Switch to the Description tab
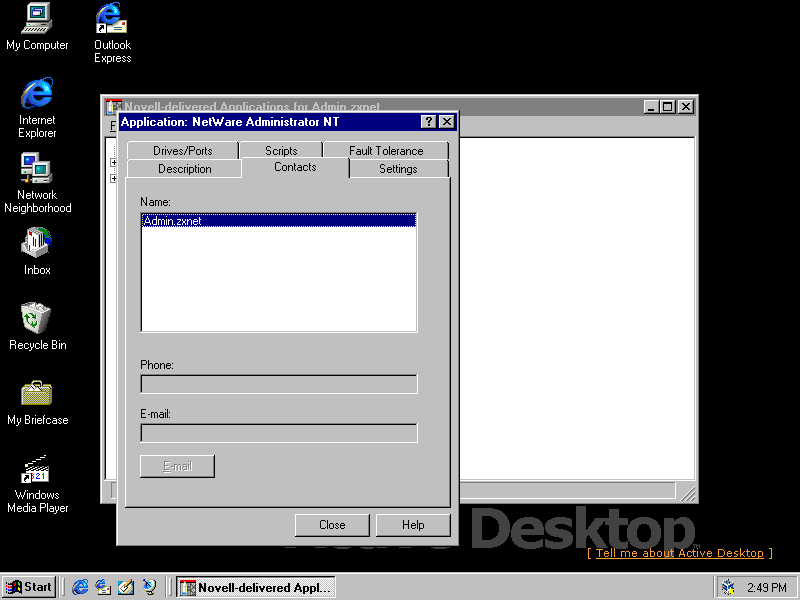Image resolution: width=800 pixels, height=600 pixels. click(184, 169)
